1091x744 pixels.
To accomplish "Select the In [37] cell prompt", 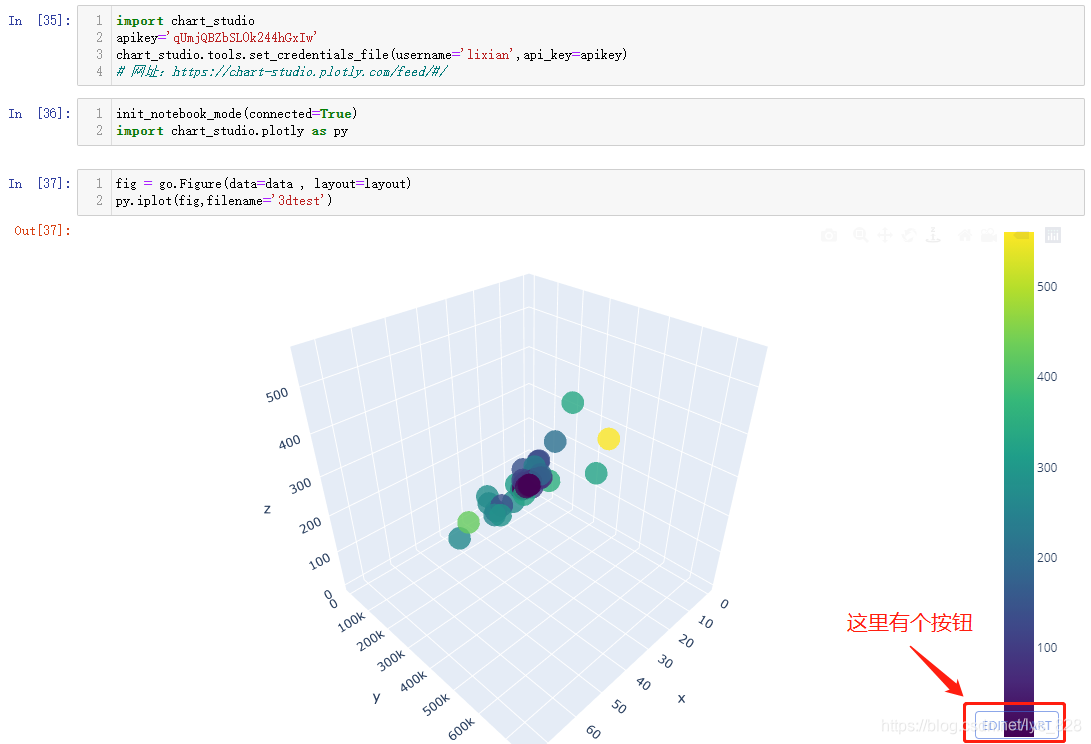I will pos(39,183).
